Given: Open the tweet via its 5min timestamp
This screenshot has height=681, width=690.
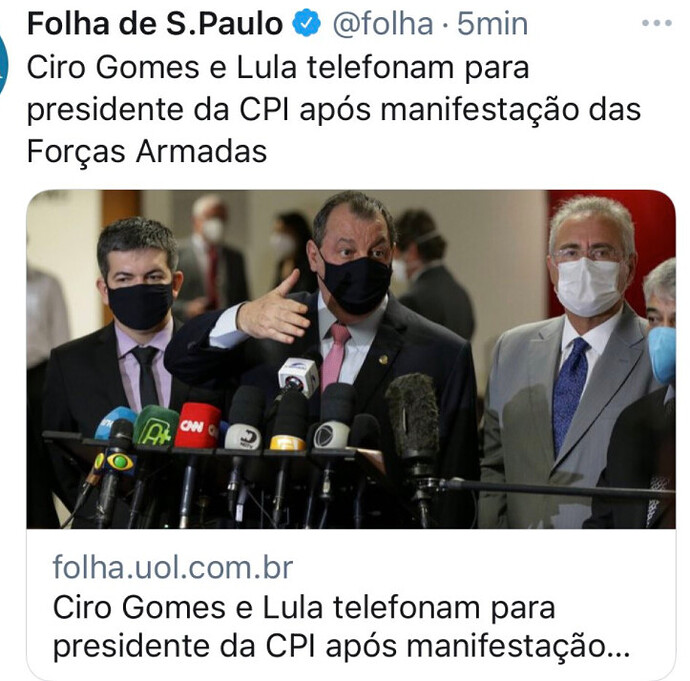Looking at the screenshot, I should [x=492, y=24].
